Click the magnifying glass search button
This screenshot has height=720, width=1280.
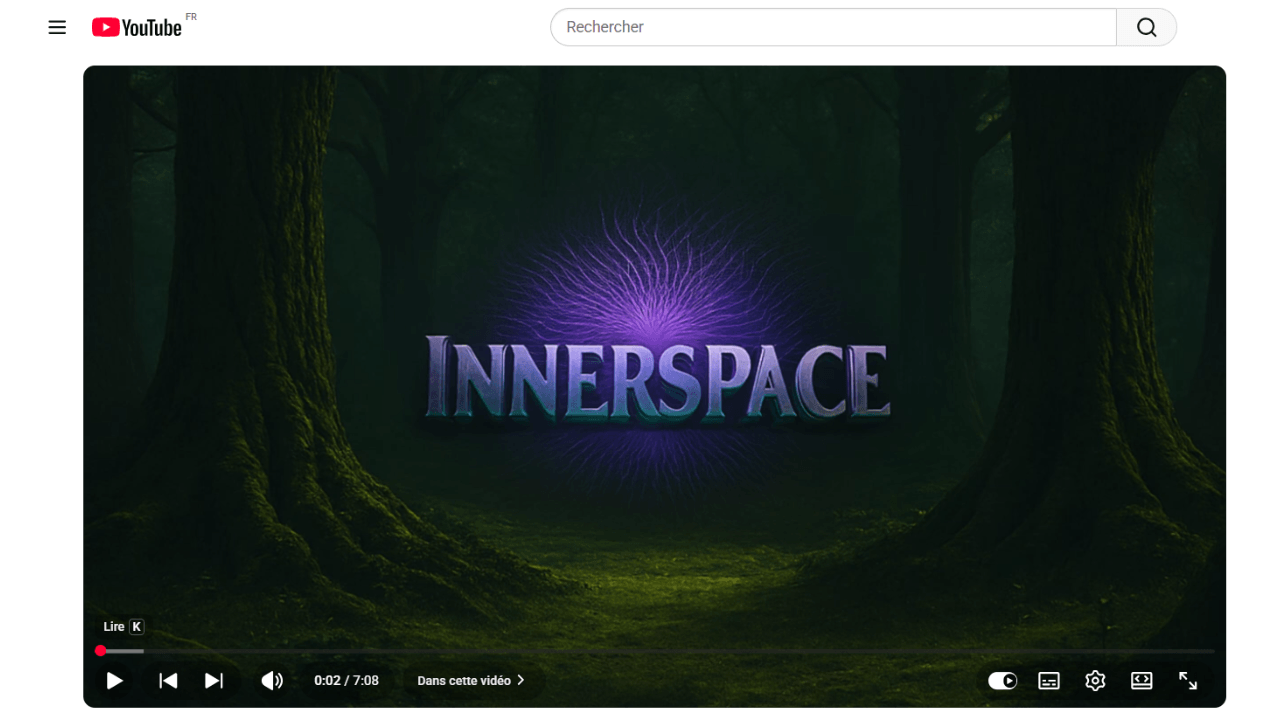click(x=1146, y=27)
